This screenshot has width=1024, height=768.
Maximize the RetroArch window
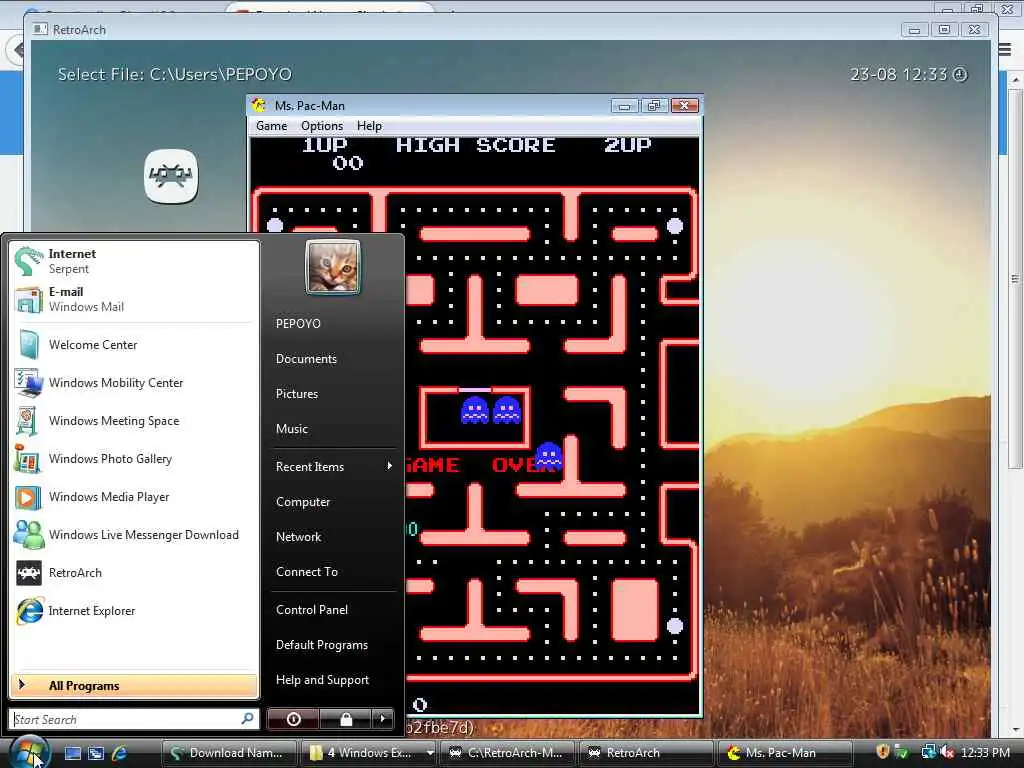pyautogui.click(x=944, y=29)
